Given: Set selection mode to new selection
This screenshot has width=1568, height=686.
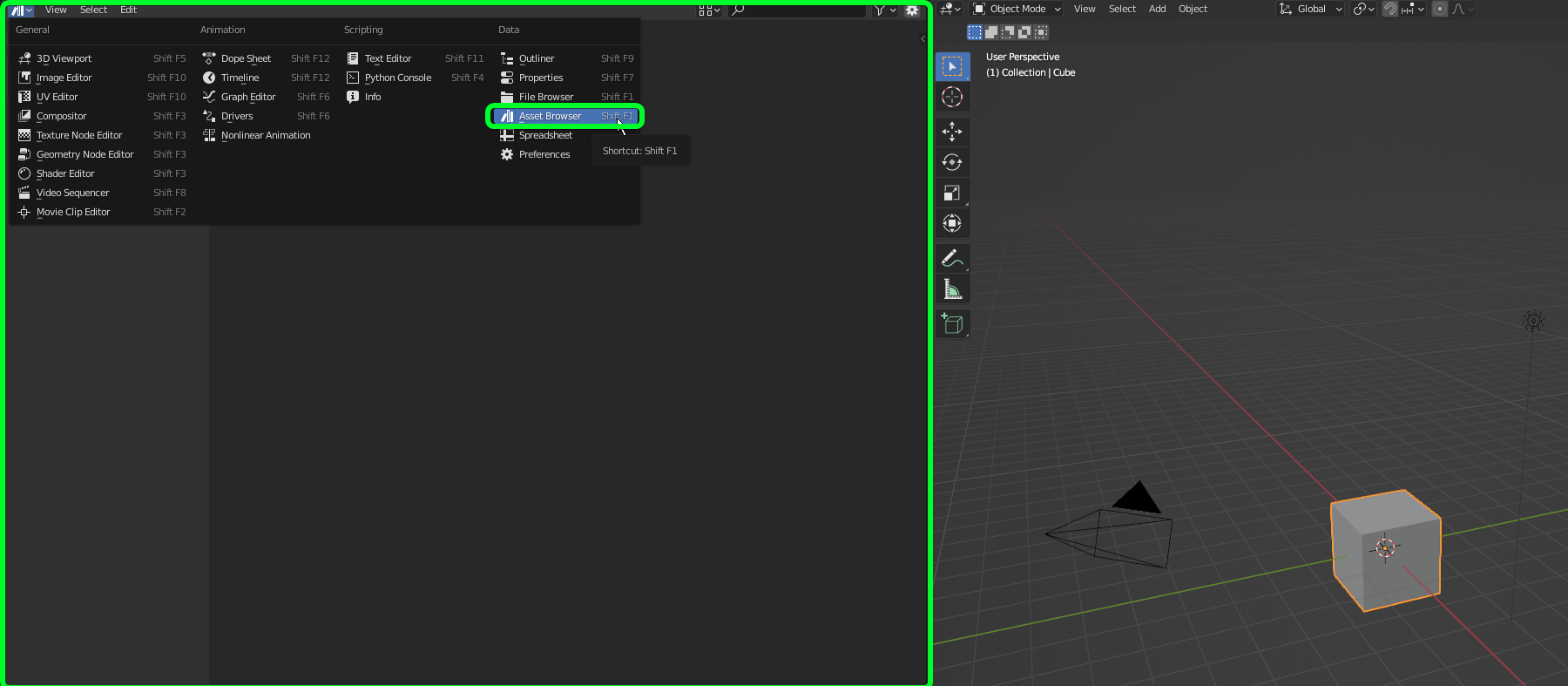Looking at the screenshot, I should coord(975,32).
